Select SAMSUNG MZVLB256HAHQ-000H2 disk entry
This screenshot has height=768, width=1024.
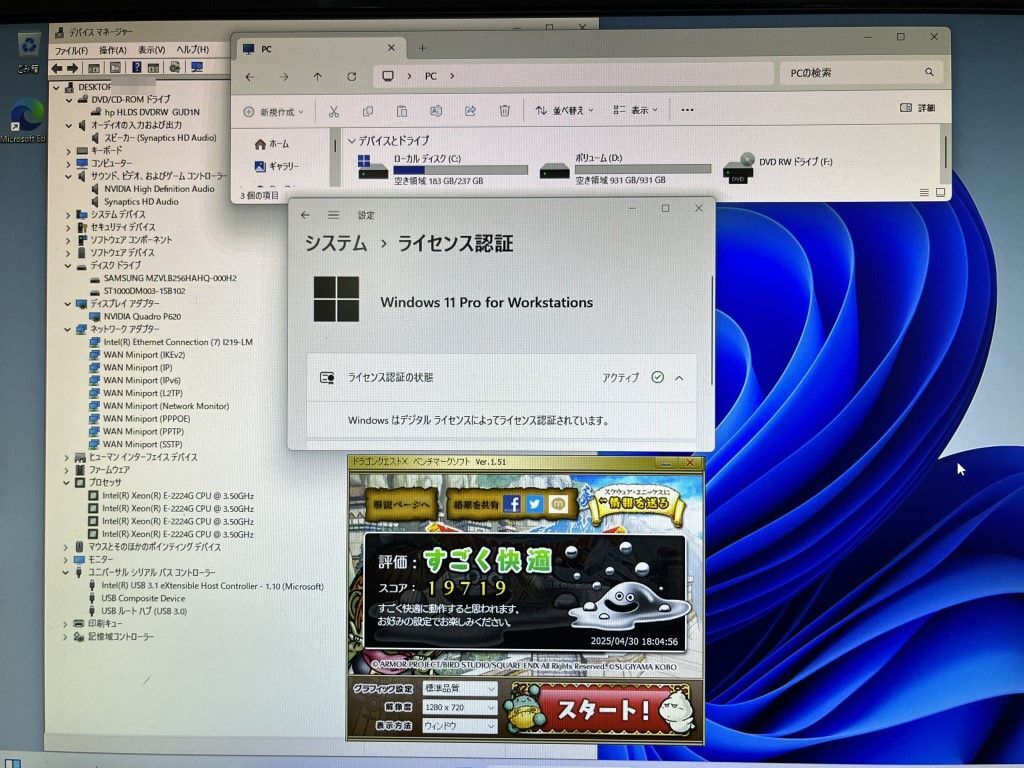[x=163, y=278]
